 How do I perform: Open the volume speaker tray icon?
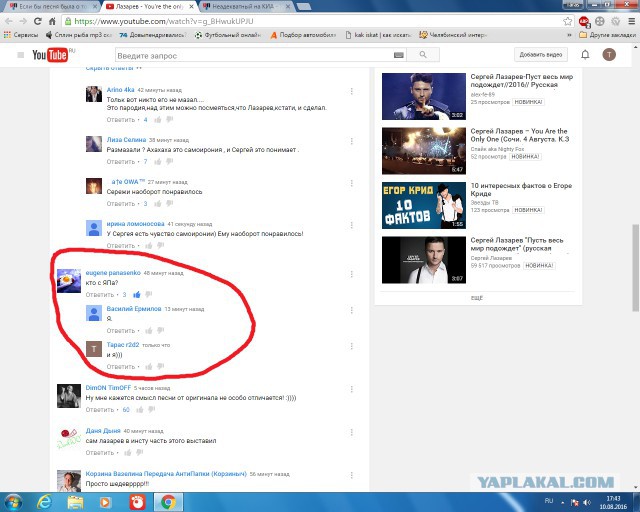(587, 502)
